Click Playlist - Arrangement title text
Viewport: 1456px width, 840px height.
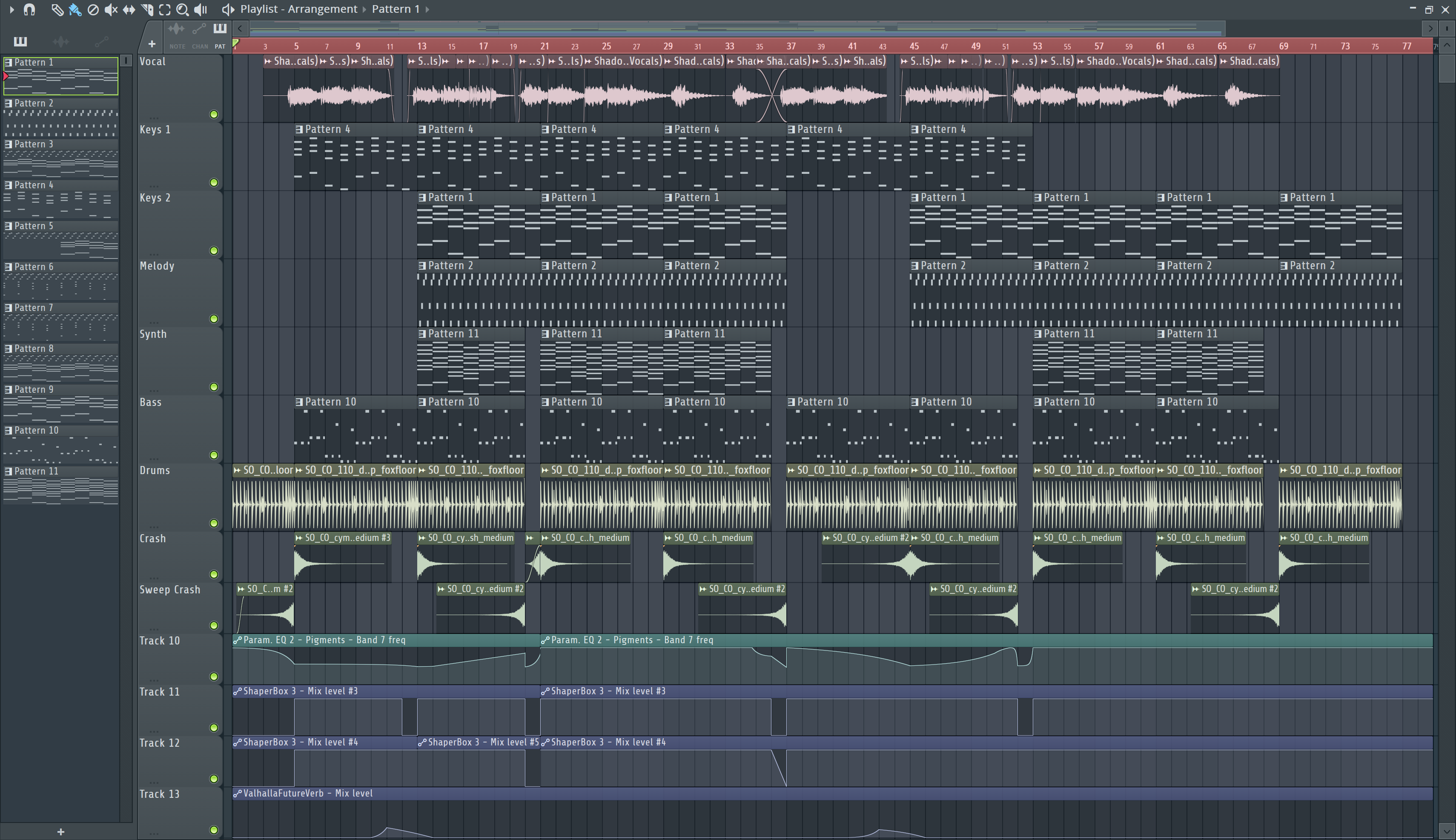pyautogui.click(x=299, y=9)
